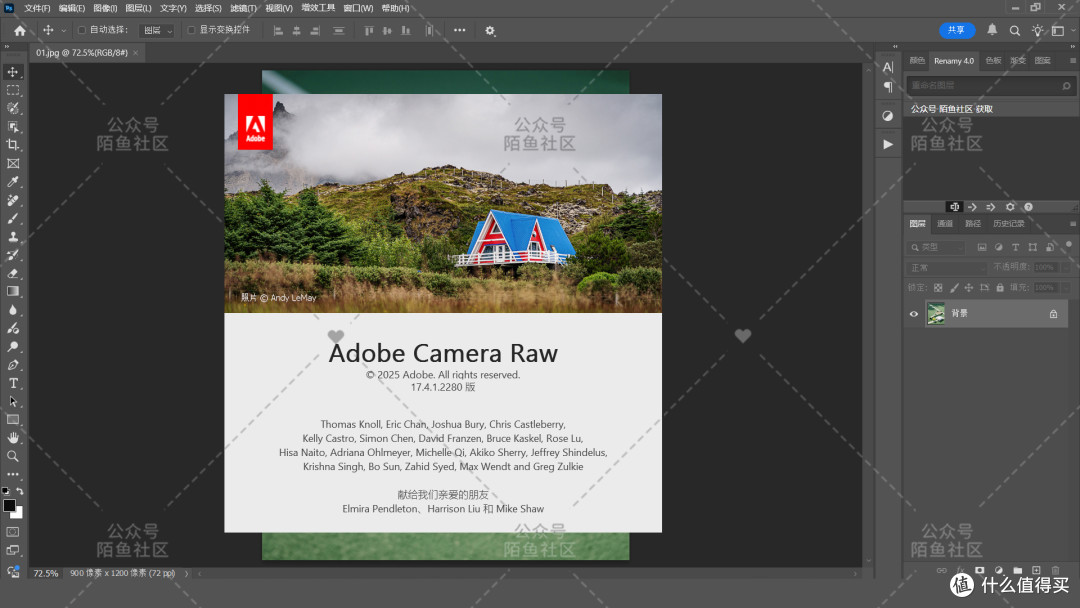
Task: Toggle the type layer filter icon
Action: click(x=1015, y=247)
